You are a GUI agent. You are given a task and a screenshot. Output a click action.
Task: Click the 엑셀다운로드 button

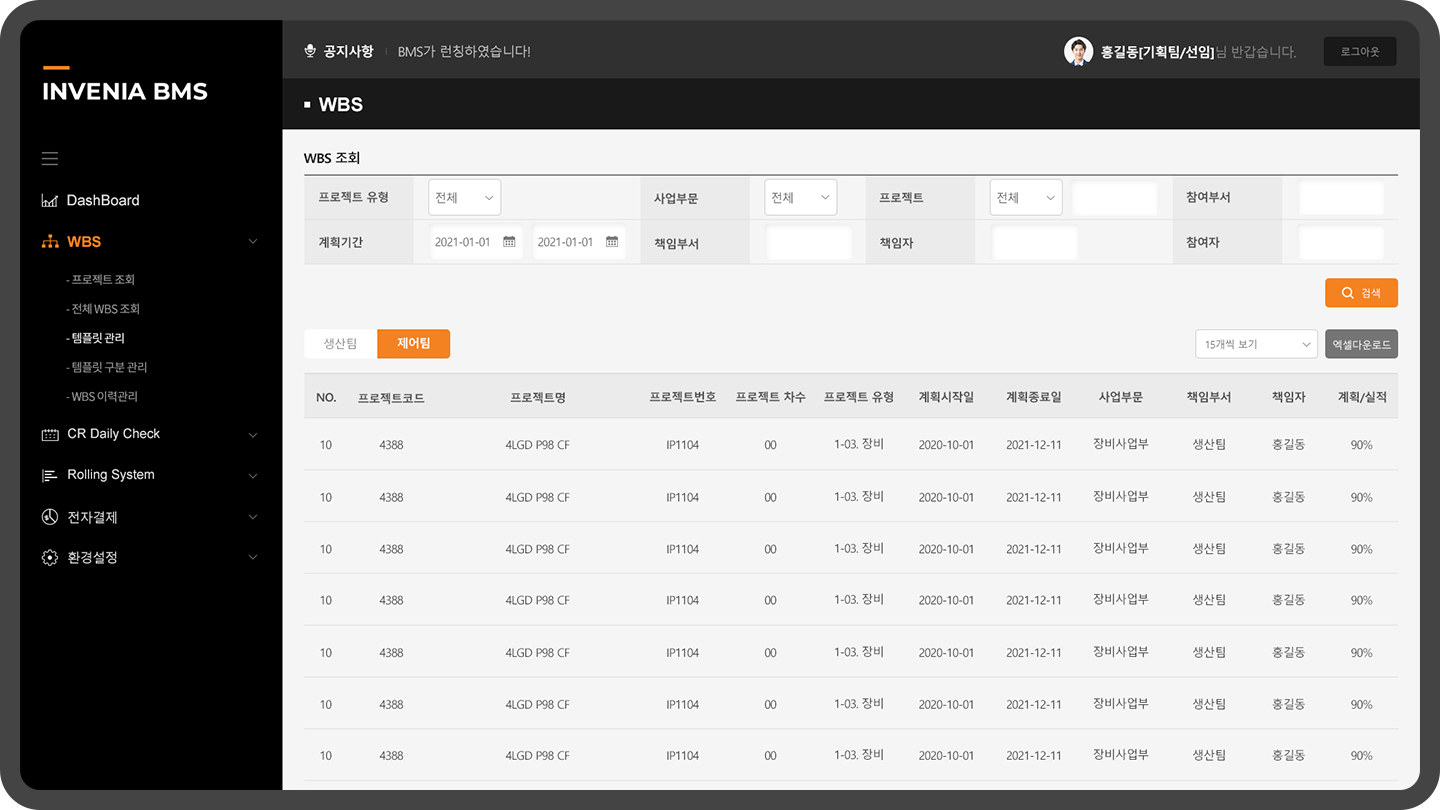[x=1361, y=344]
